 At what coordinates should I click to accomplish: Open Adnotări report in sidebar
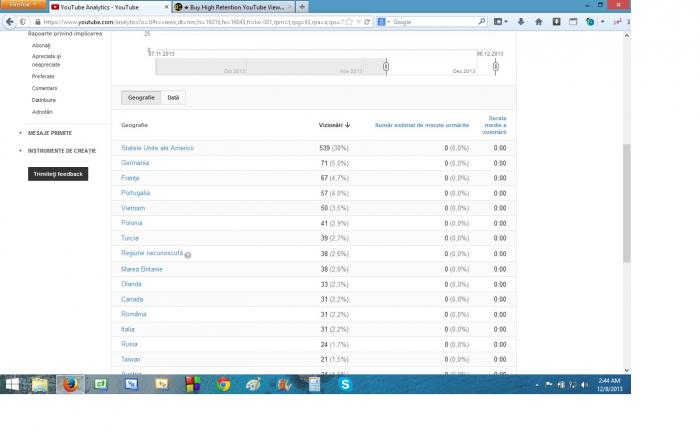tap(42, 112)
